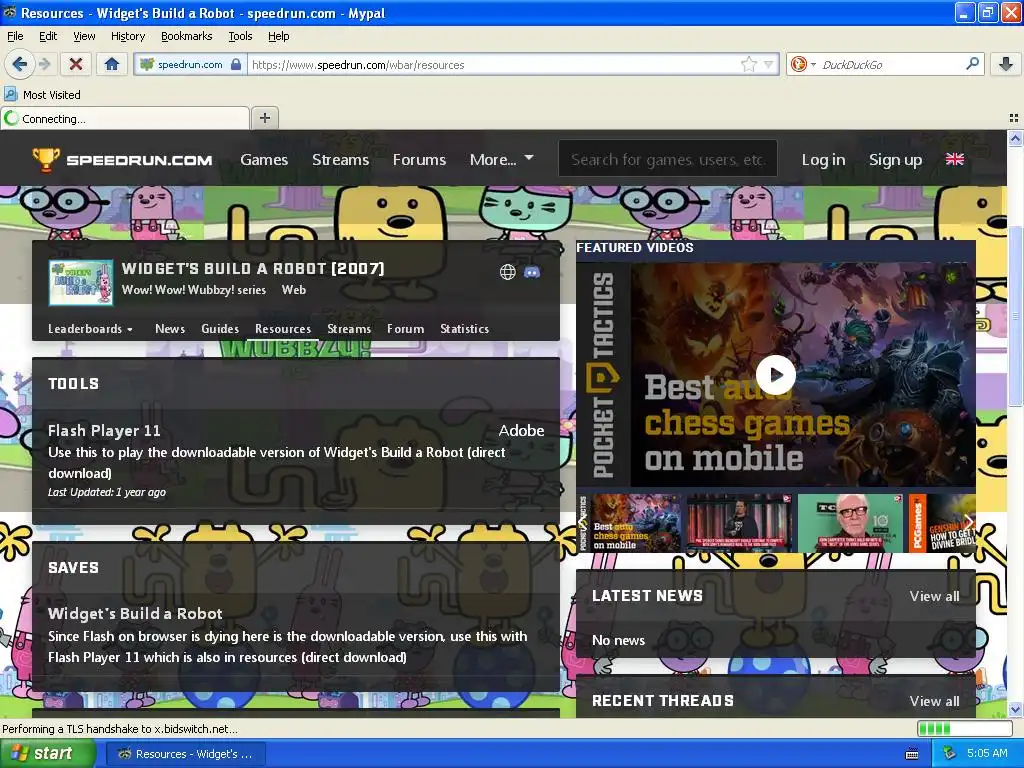Expand the Leaderboards dropdown
1024x768 pixels.
click(x=90, y=328)
